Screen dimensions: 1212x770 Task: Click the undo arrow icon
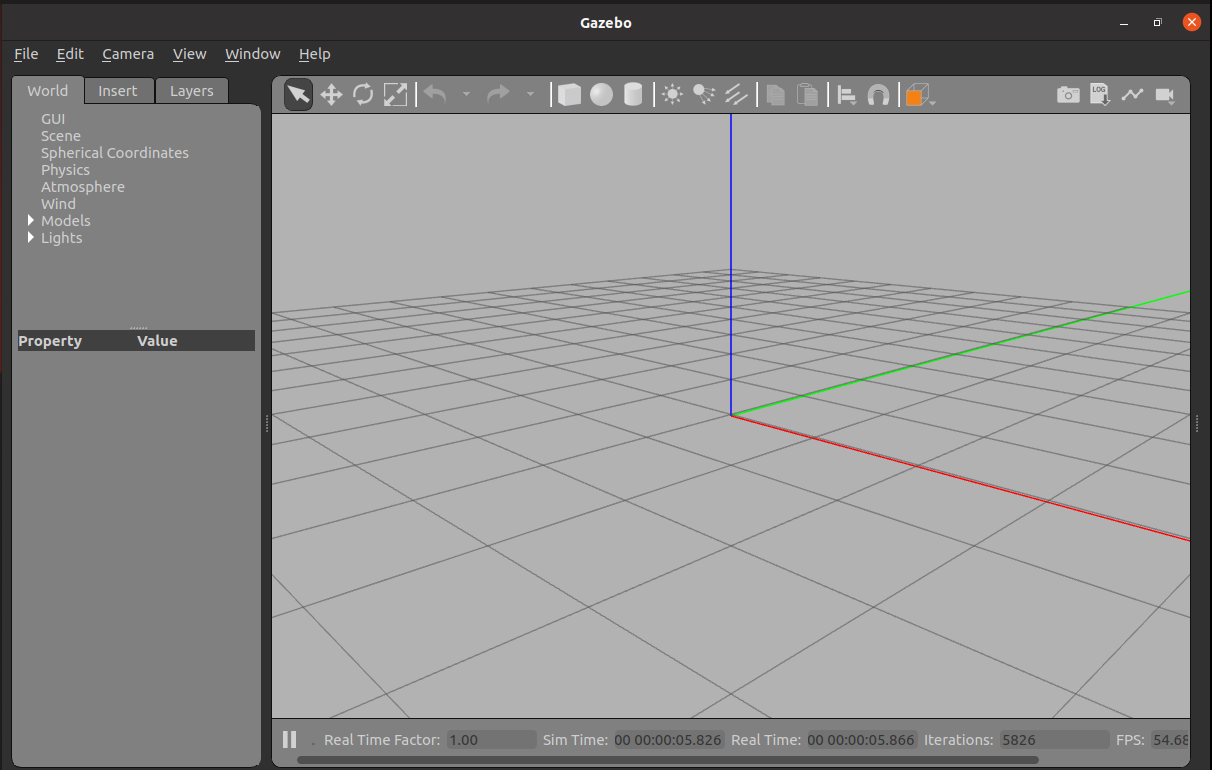(435, 95)
